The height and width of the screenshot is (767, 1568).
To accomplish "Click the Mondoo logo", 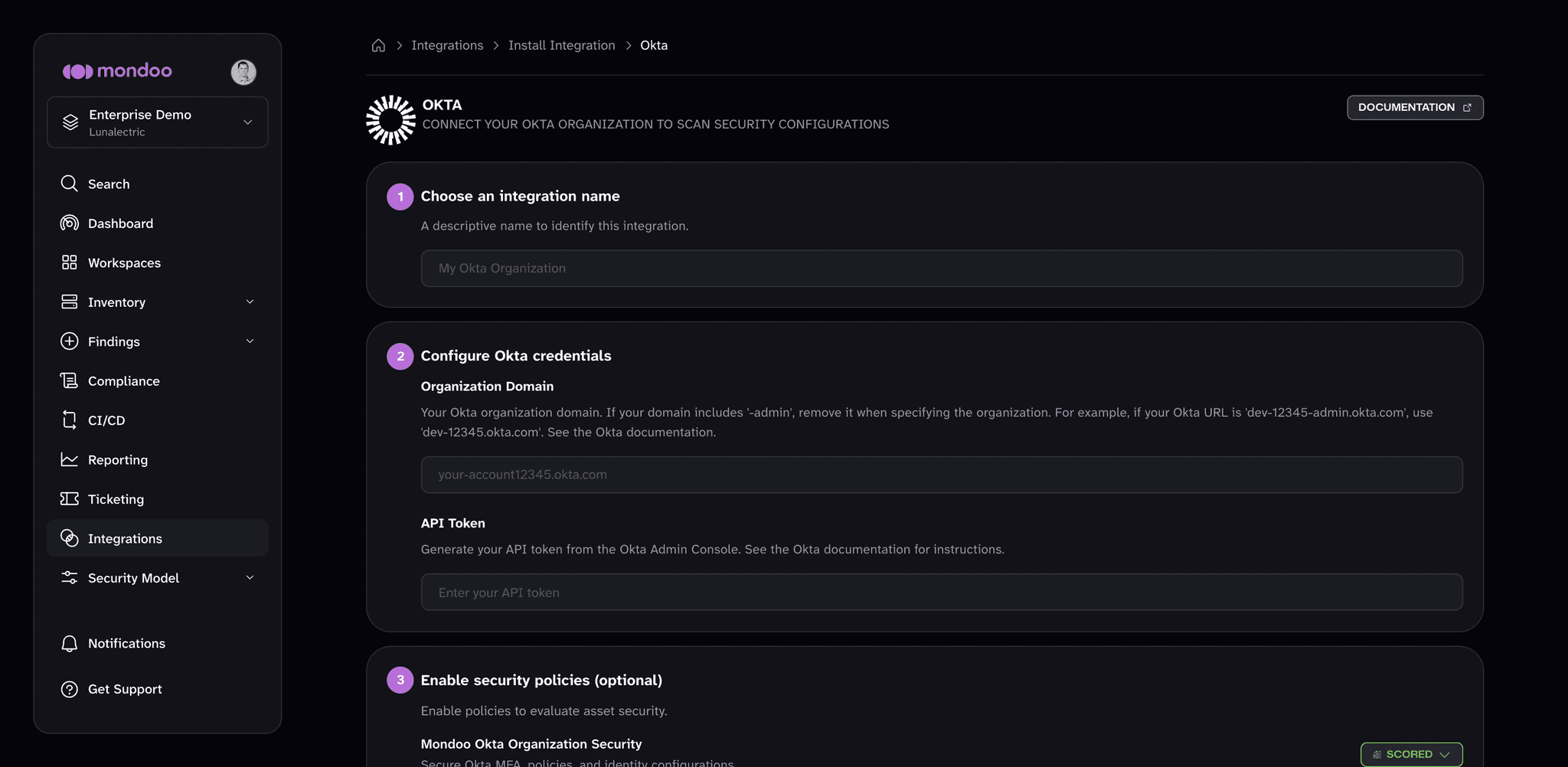I will coord(117,71).
